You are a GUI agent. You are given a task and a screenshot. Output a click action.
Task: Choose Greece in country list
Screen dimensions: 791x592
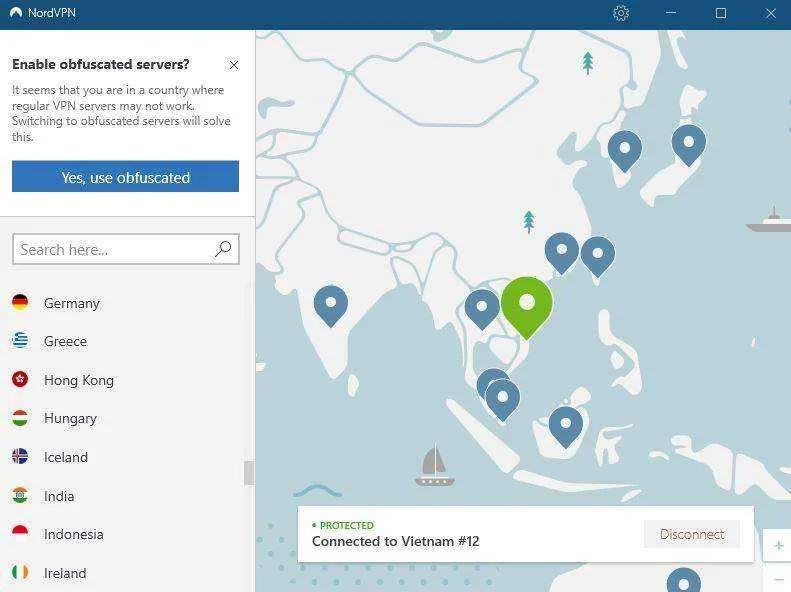(x=65, y=341)
